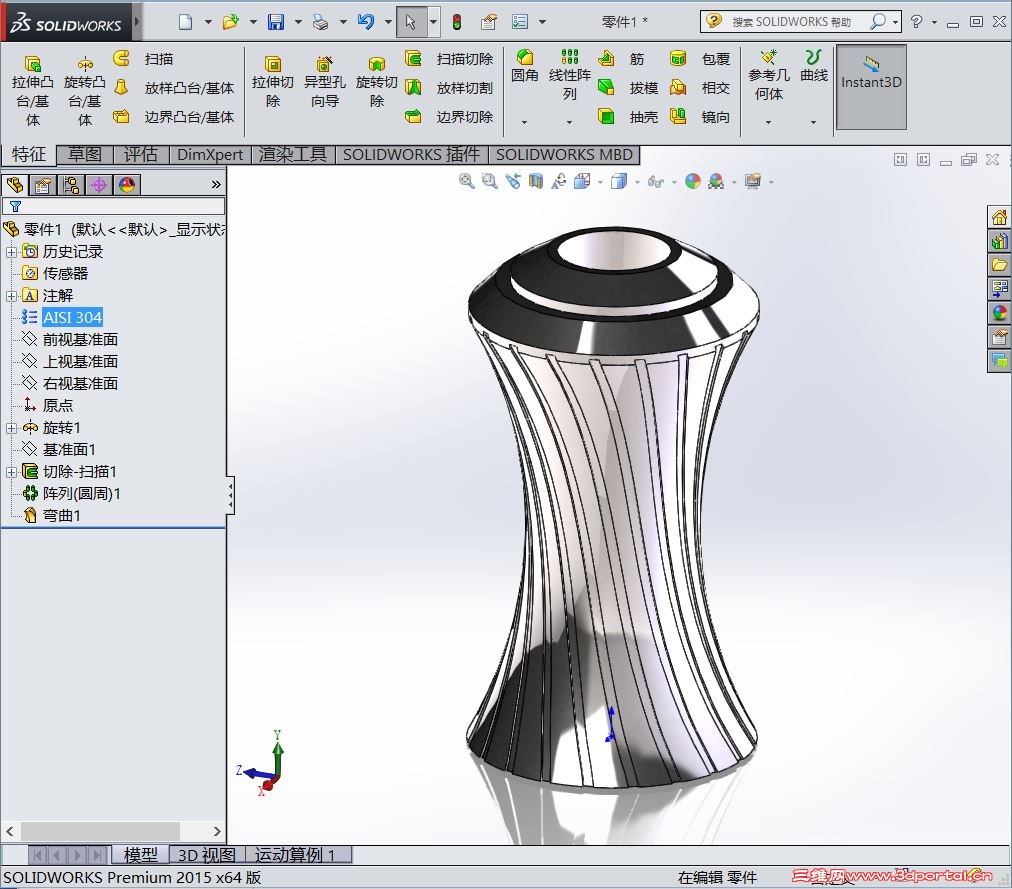Image resolution: width=1012 pixels, height=889 pixels.
Task: Select the AISI 304 material item
Action: click(72, 318)
